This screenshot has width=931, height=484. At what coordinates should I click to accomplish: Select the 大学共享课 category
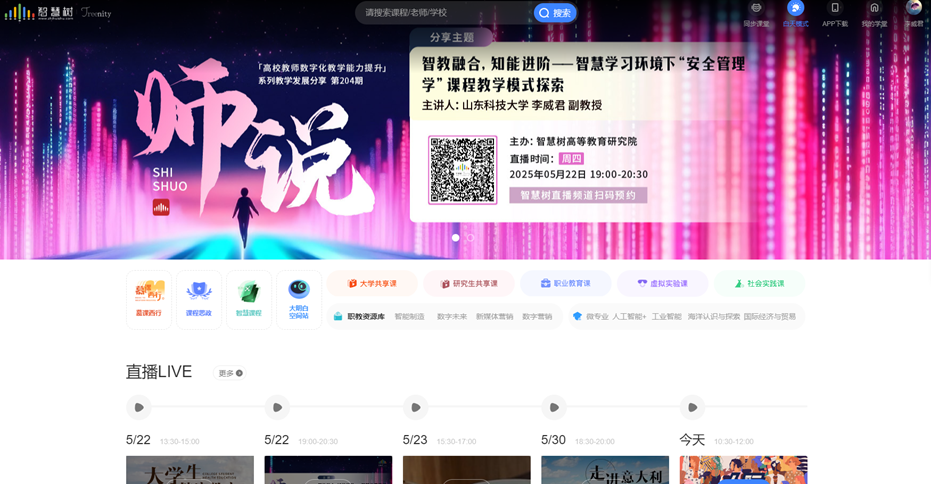point(372,284)
